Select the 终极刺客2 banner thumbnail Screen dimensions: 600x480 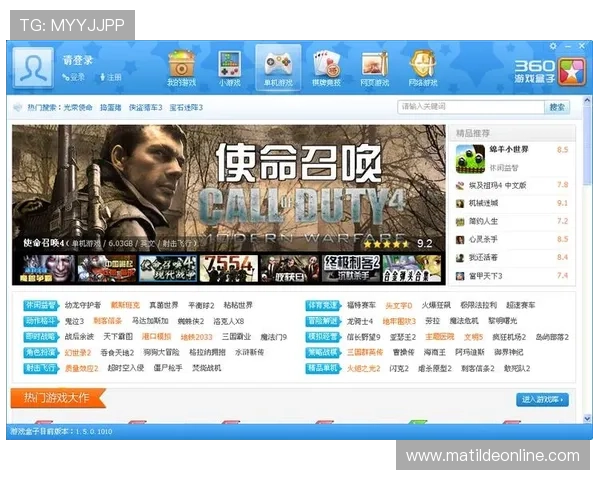(x=351, y=269)
